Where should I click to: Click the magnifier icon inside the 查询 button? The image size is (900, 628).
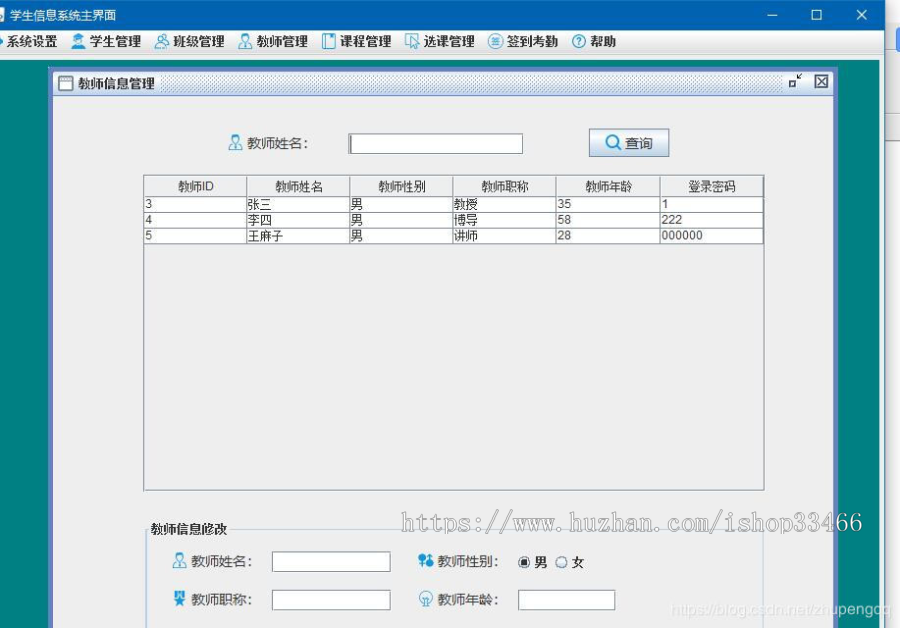click(612, 143)
